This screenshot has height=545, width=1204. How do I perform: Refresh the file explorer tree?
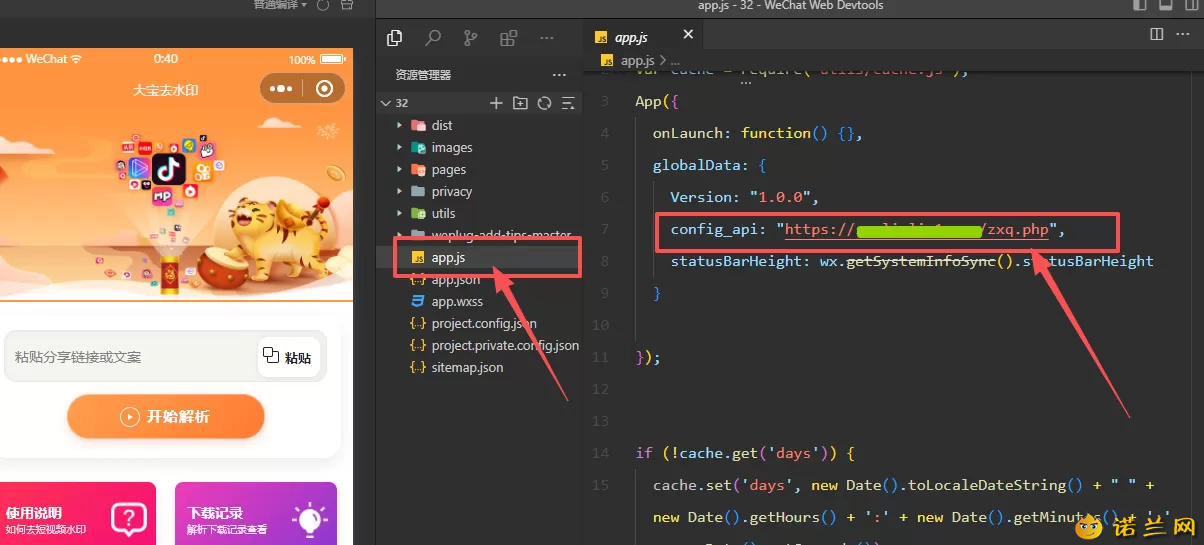point(544,103)
